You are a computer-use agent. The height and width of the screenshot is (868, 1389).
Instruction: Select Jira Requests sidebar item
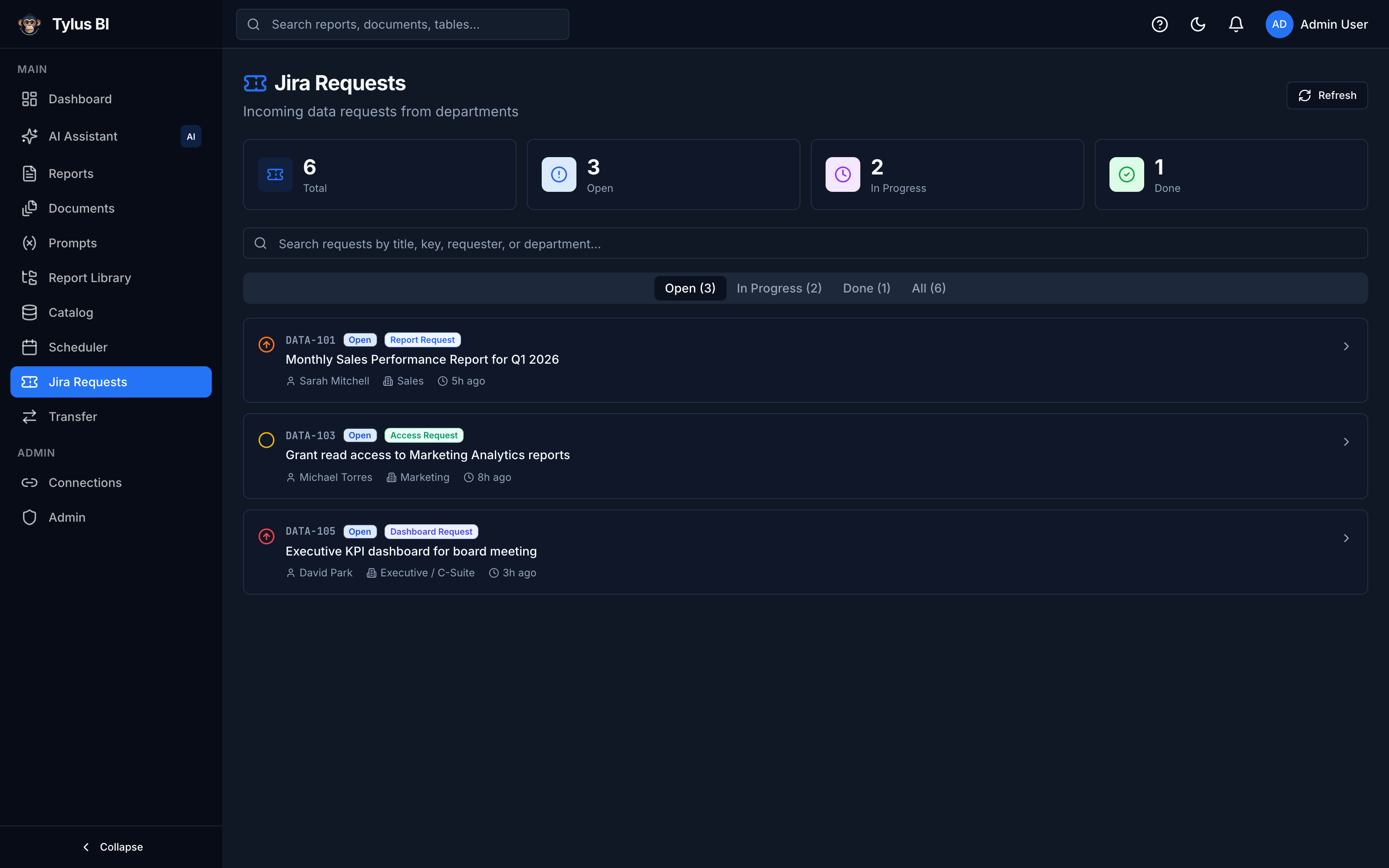(111, 382)
